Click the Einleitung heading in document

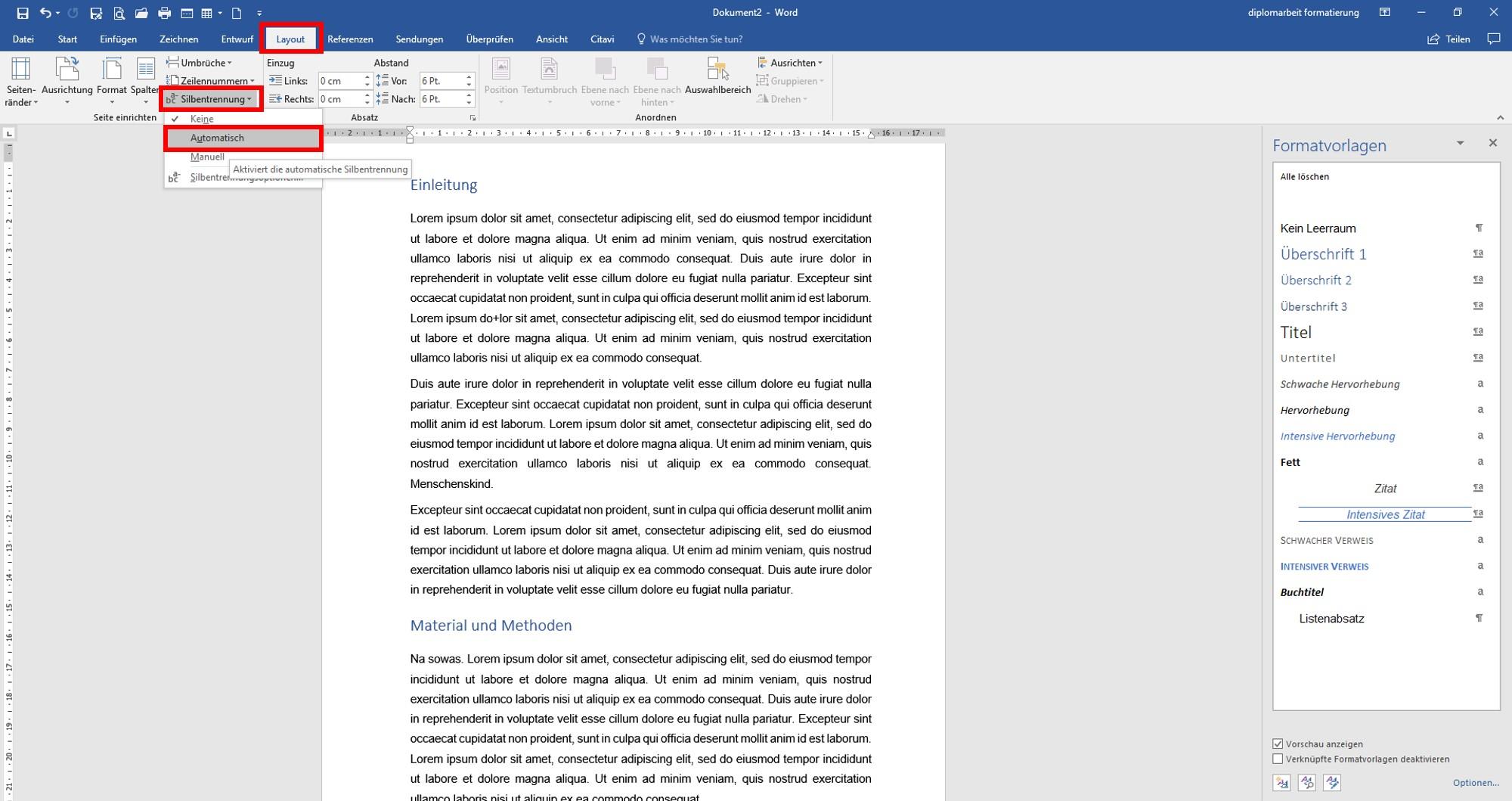(x=444, y=185)
